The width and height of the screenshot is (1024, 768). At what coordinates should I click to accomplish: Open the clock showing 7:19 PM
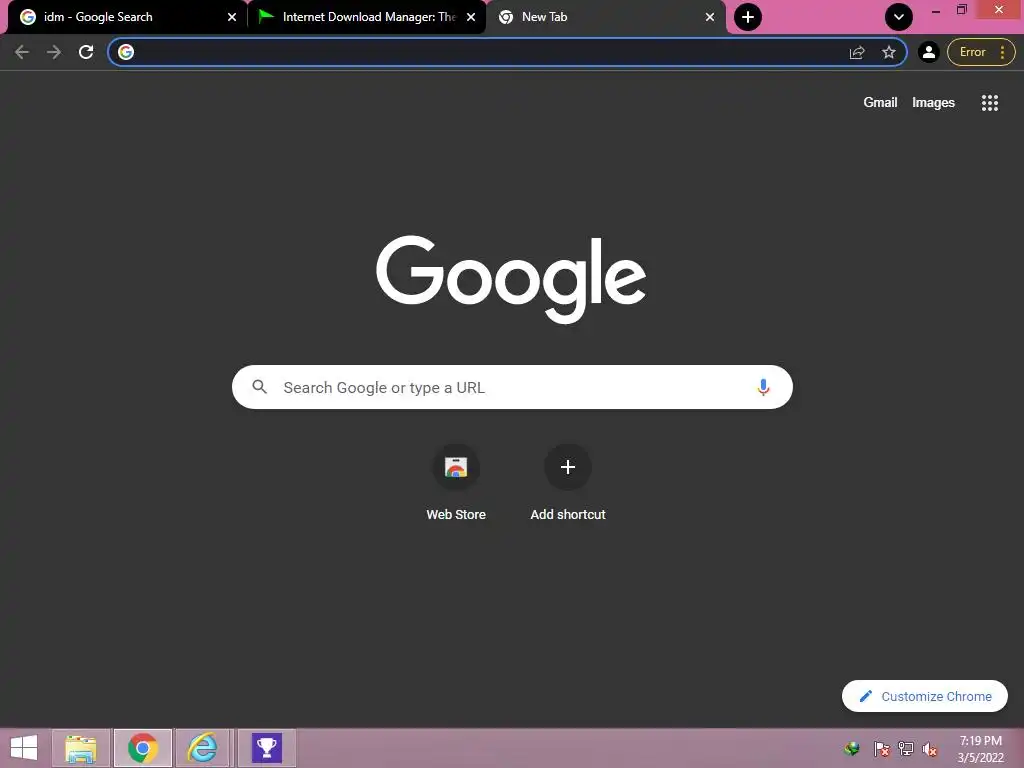(x=980, y=749)
